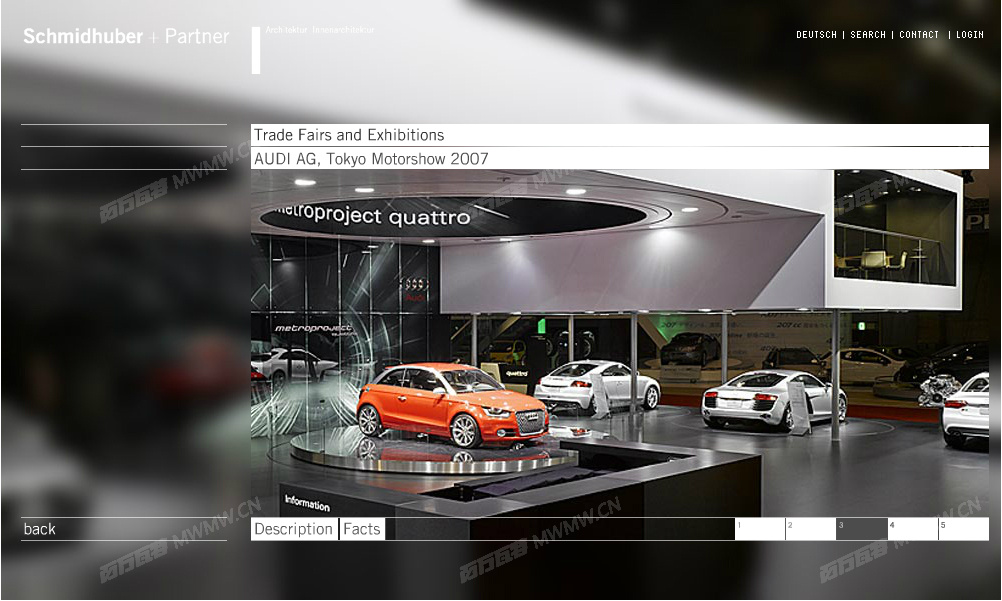Show image number 1

760,529
